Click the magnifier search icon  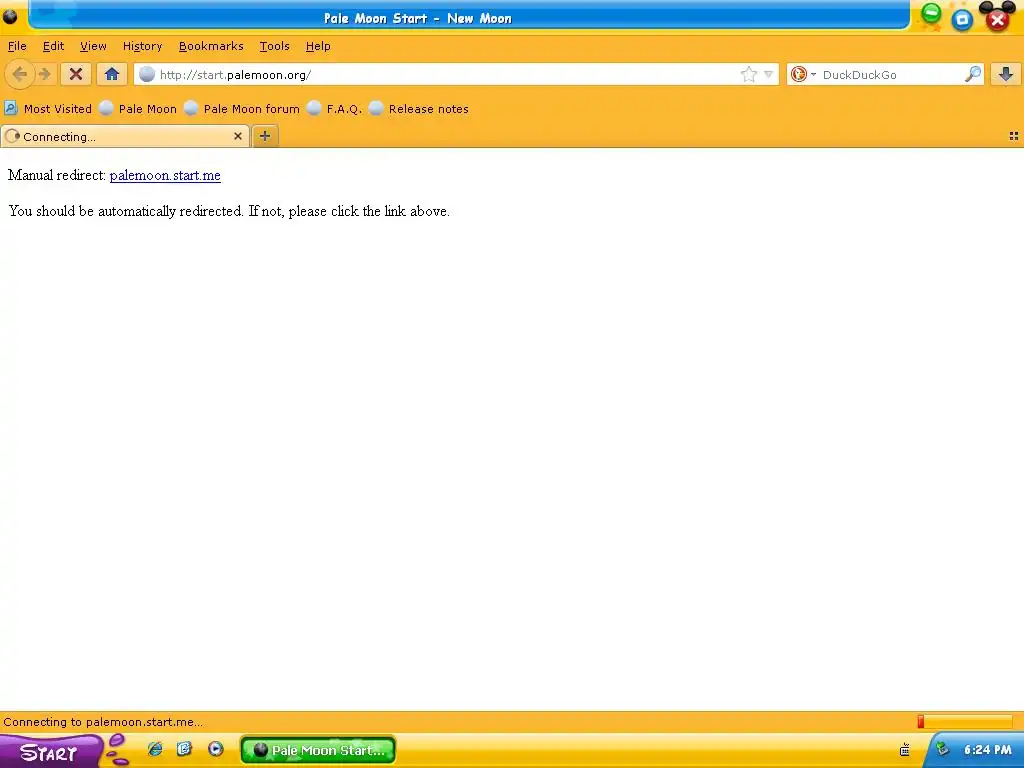pyautogui.click(x=973, y=74)
